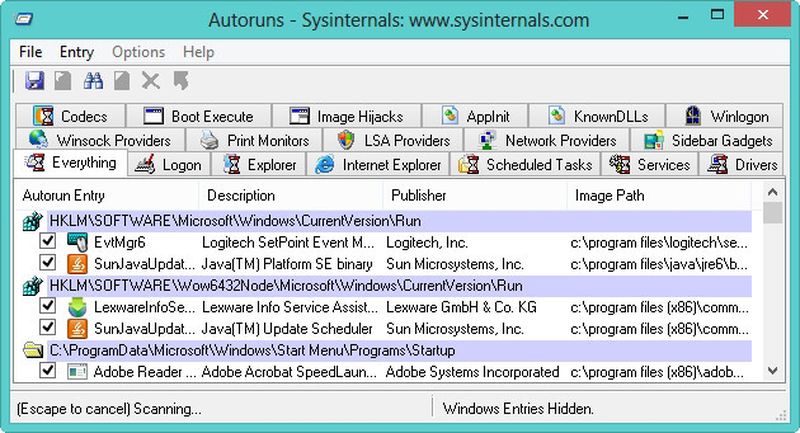The image size is (800, 433).
Task: Click the Save toolbar icon
Action: (x=35, y=81)
